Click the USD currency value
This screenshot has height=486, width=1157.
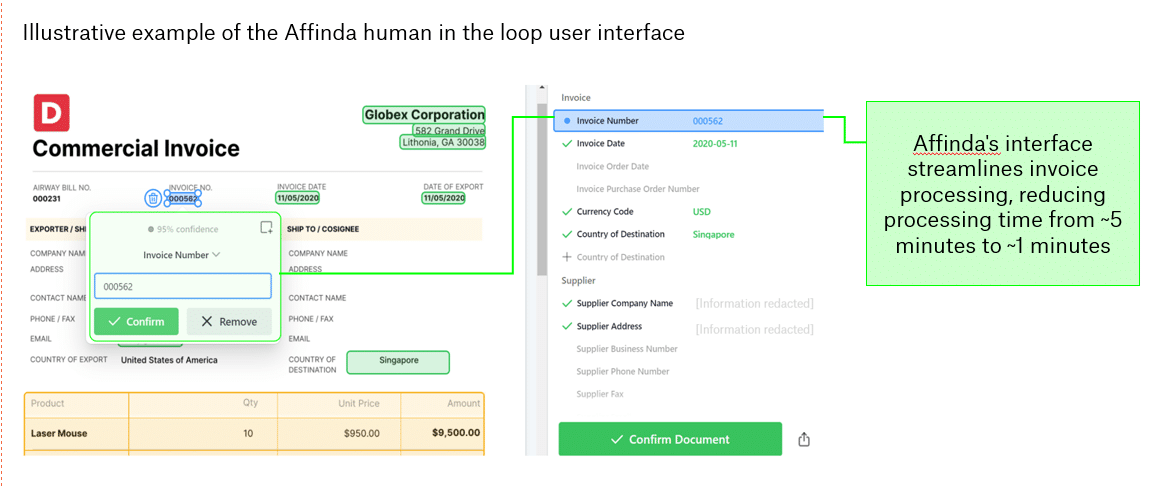702,212
